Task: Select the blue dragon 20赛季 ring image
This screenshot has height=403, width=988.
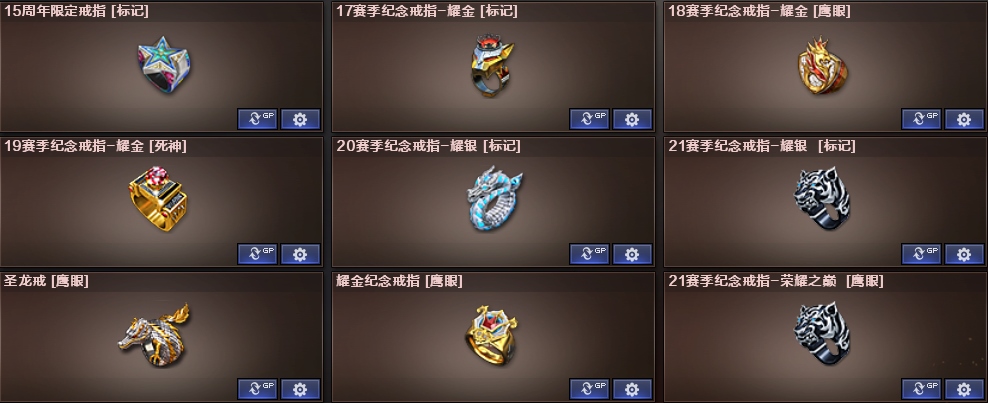Action: (x=495, y=198)
